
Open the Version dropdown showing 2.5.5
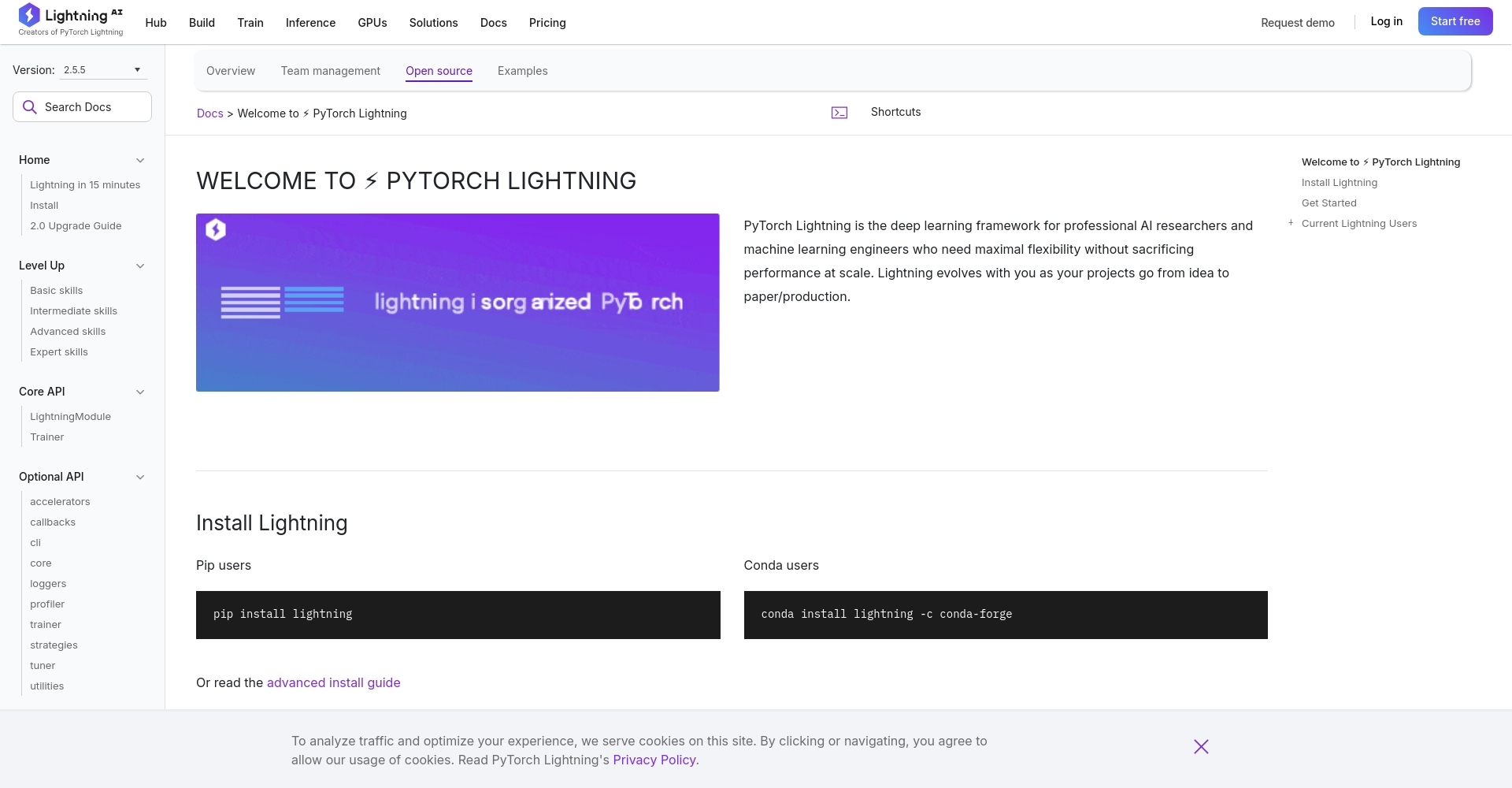tap(102, 69)
